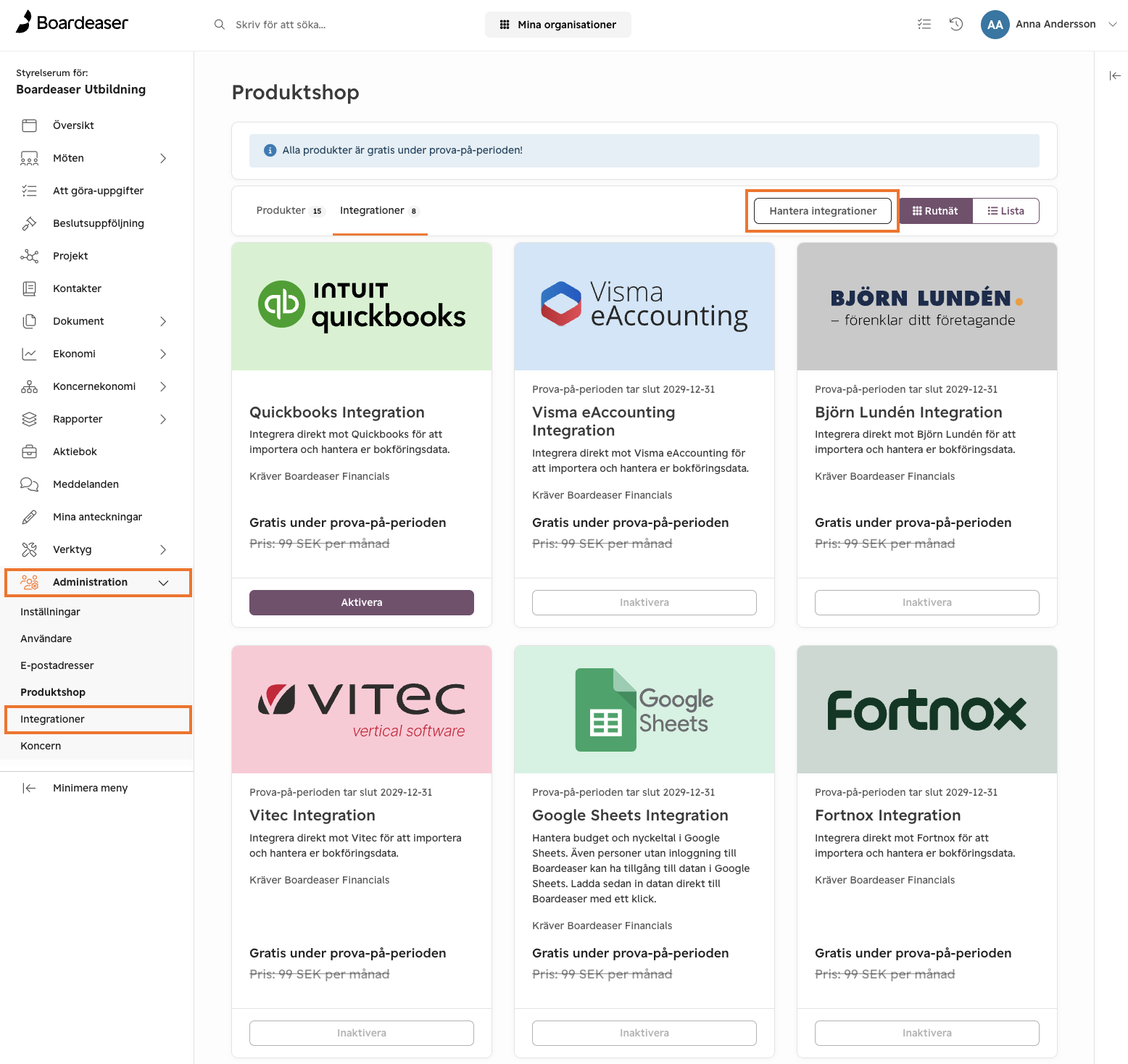The image size is (1128, 1064).
Task: Open Användare in Administration submenu
Action: pyautogui.click(x=46, y=639)
